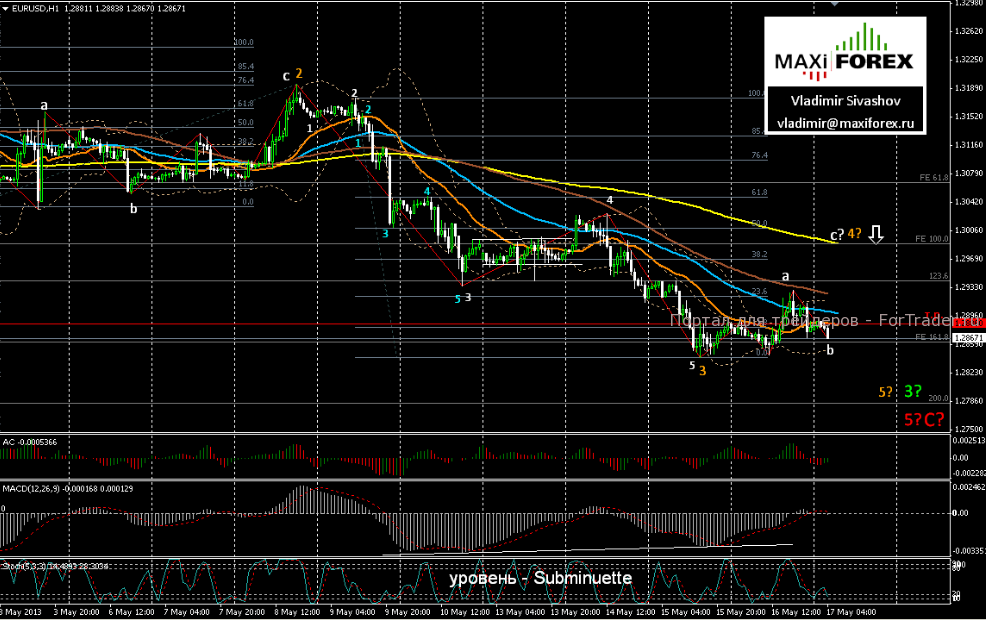
Task: Click the red candlestick icon below MAXi lettering
Action: [816, 74]
